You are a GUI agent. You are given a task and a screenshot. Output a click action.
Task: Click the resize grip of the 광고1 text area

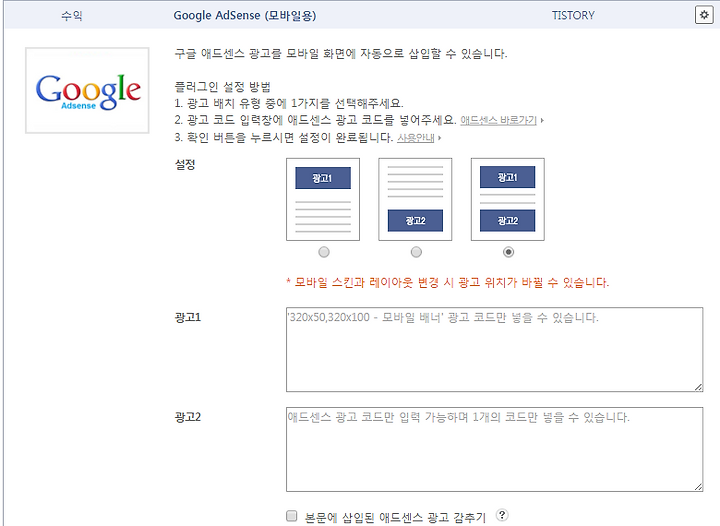click(x=698, y=387)
